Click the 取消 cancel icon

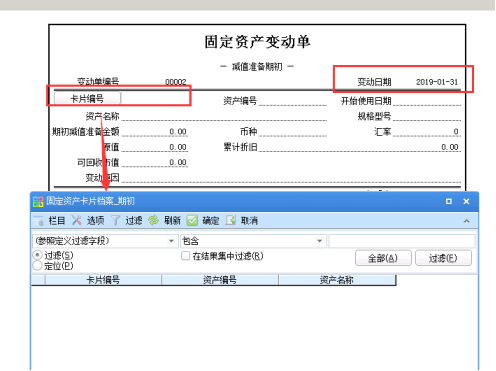click(231, 220)
